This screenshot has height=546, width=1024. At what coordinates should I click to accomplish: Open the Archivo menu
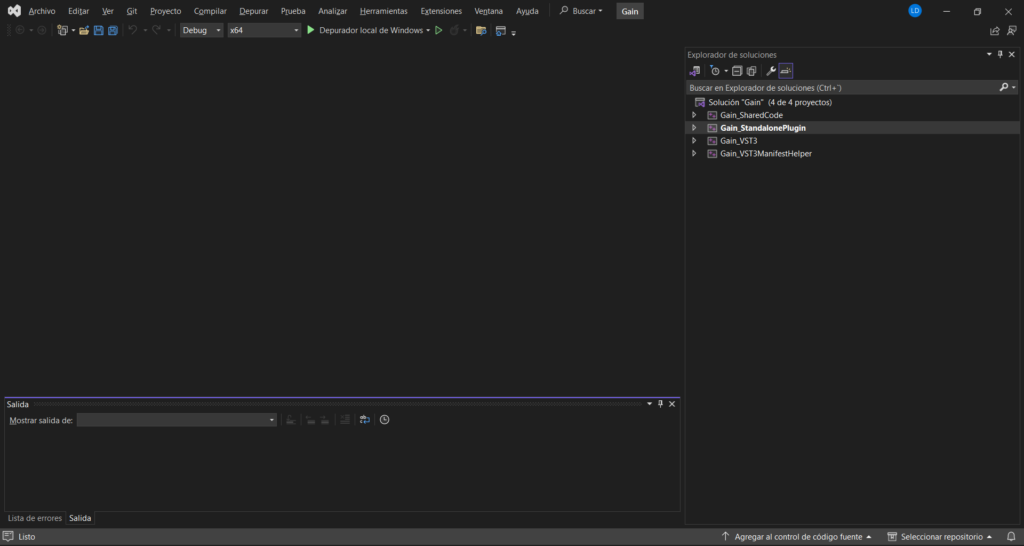pos(42,11)
